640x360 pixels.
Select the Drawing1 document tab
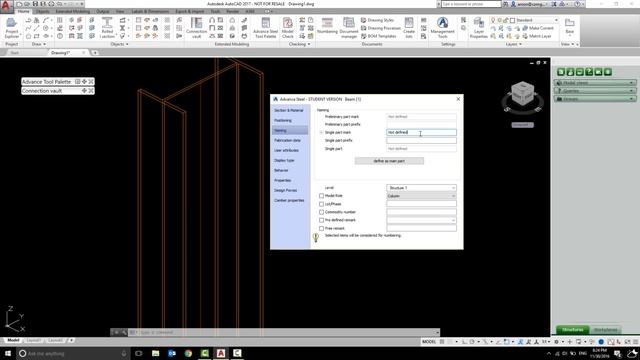coord(61,53)
